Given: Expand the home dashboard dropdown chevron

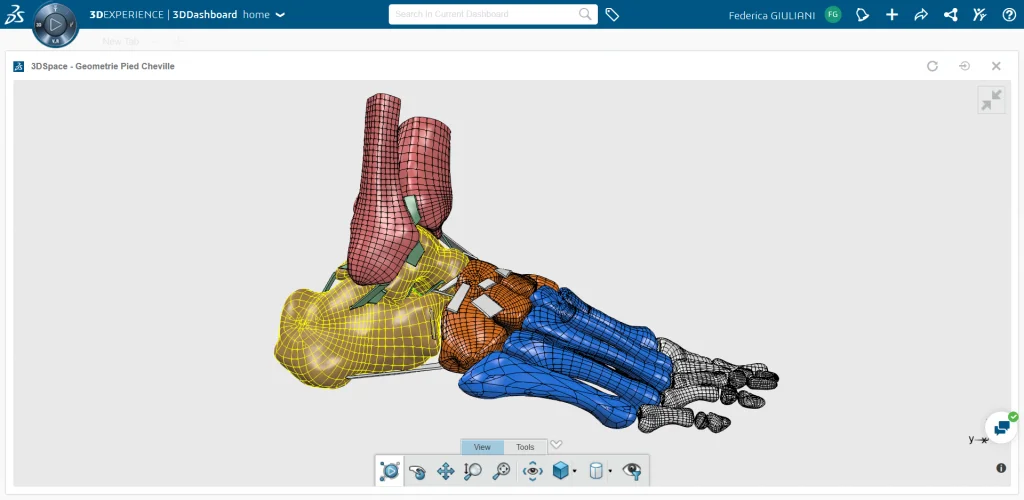Looking at the screenshot, I should click(x=280, y=15).
